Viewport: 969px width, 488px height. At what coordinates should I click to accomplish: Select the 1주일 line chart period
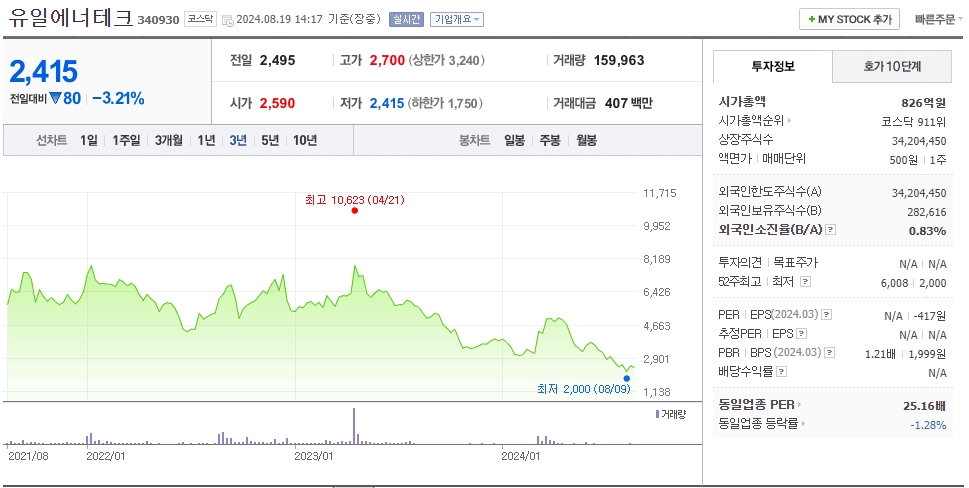pos(126,140)
